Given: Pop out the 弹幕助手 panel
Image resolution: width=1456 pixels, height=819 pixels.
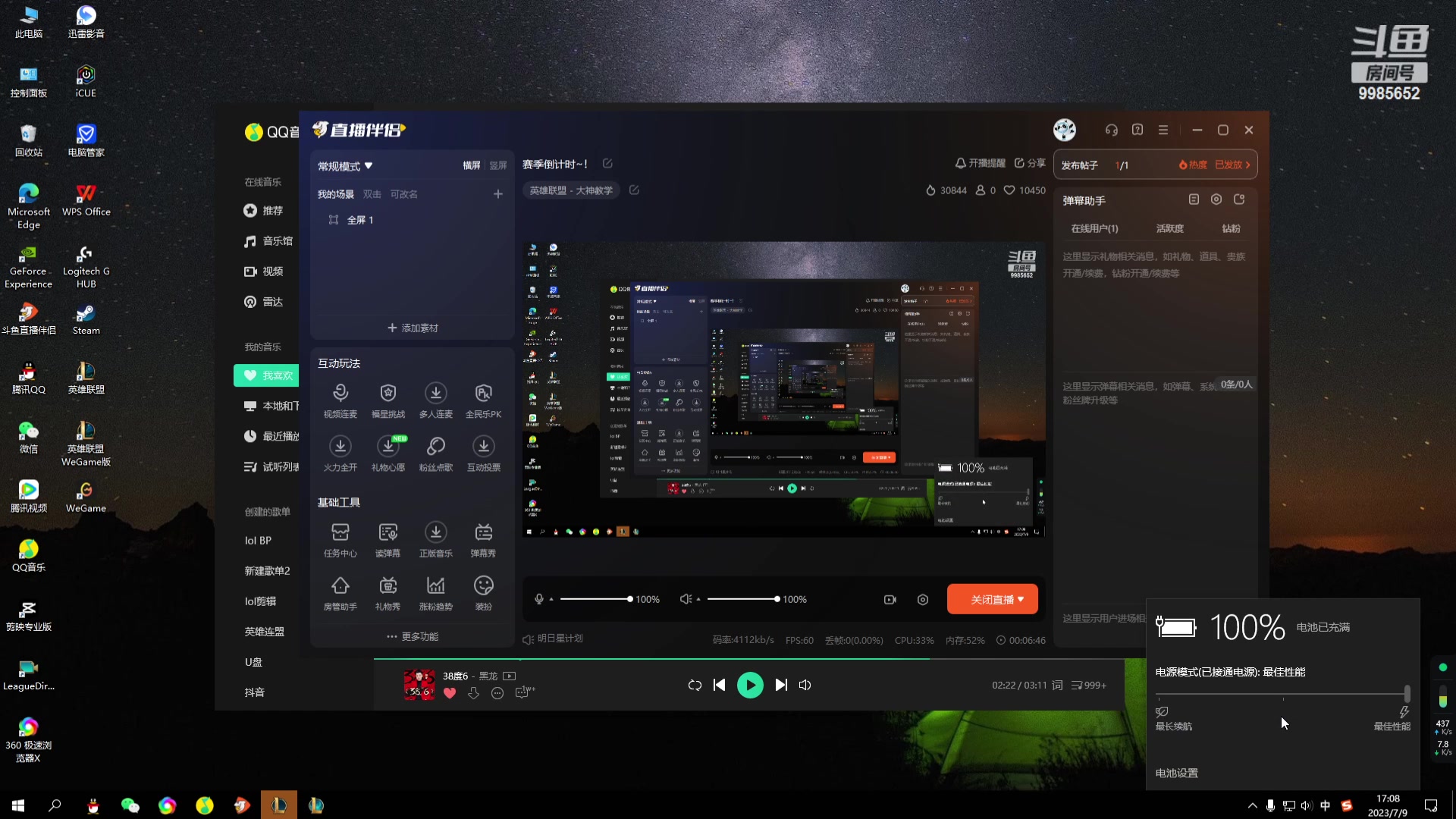Looking at the screenshot, I should (x=1239, y=199).
